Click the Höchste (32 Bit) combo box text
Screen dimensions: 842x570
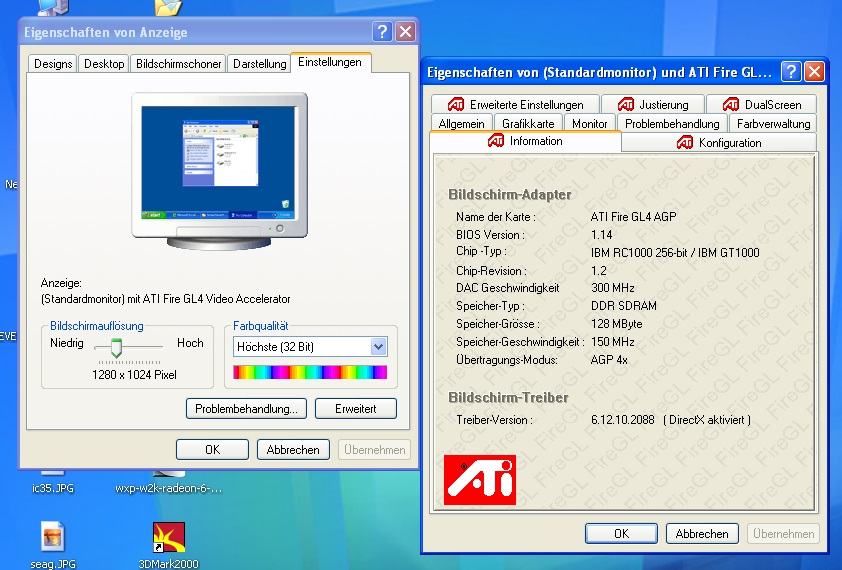click(275, 347)
